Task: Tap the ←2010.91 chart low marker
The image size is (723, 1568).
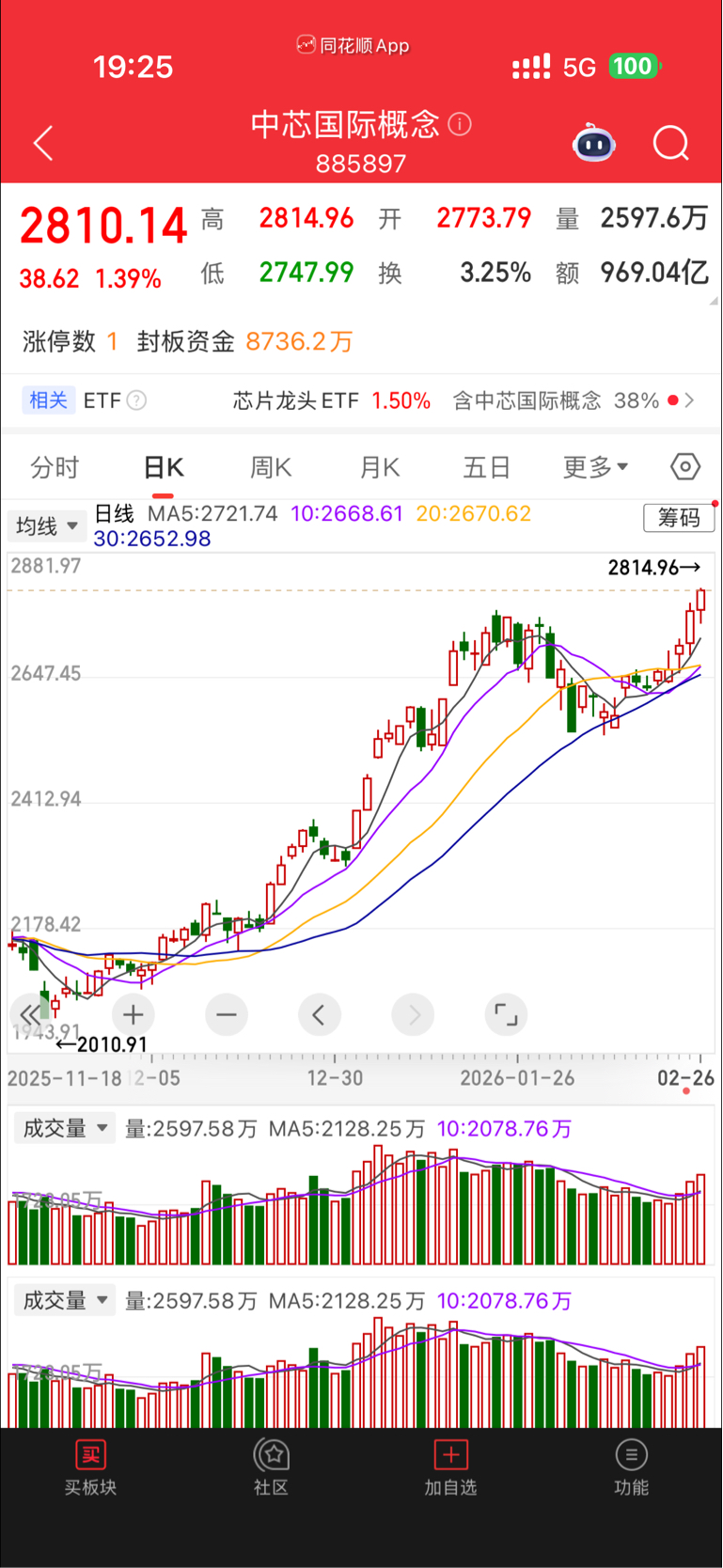Action: [x=102, y=1044]
